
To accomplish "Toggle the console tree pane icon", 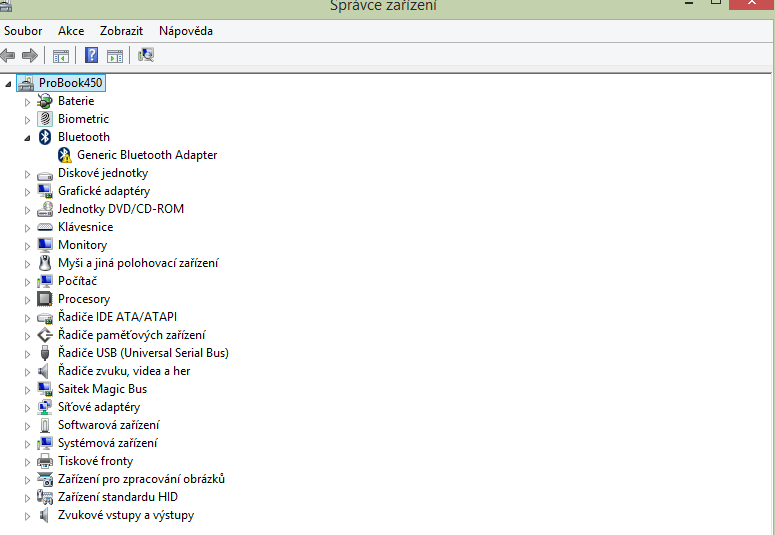I will pos(61,56).
